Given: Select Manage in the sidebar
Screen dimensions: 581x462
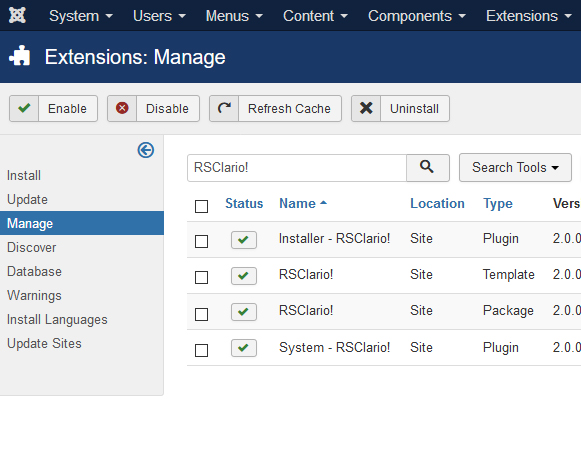Looking at the screenshot, I should [x=82, y=223].
